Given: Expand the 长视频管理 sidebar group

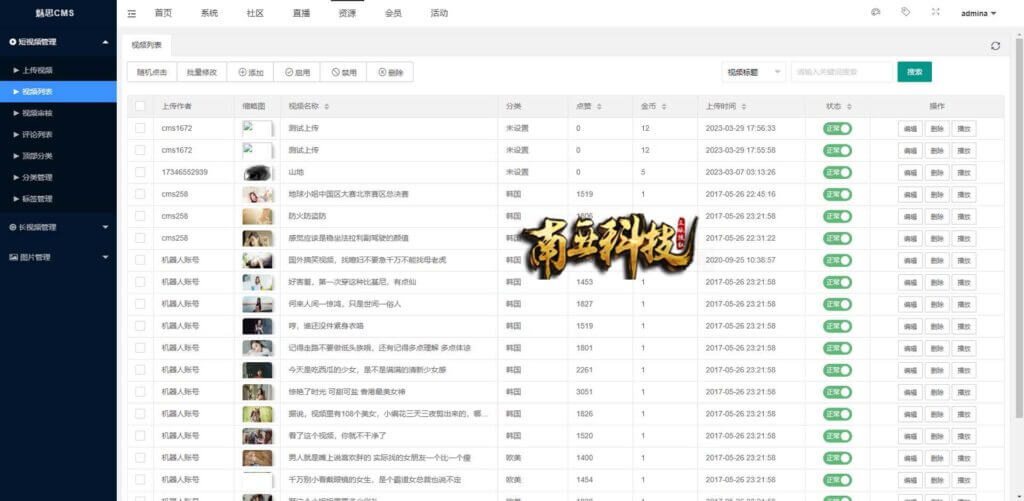Looking at the screenshot, I should (58, 227).
